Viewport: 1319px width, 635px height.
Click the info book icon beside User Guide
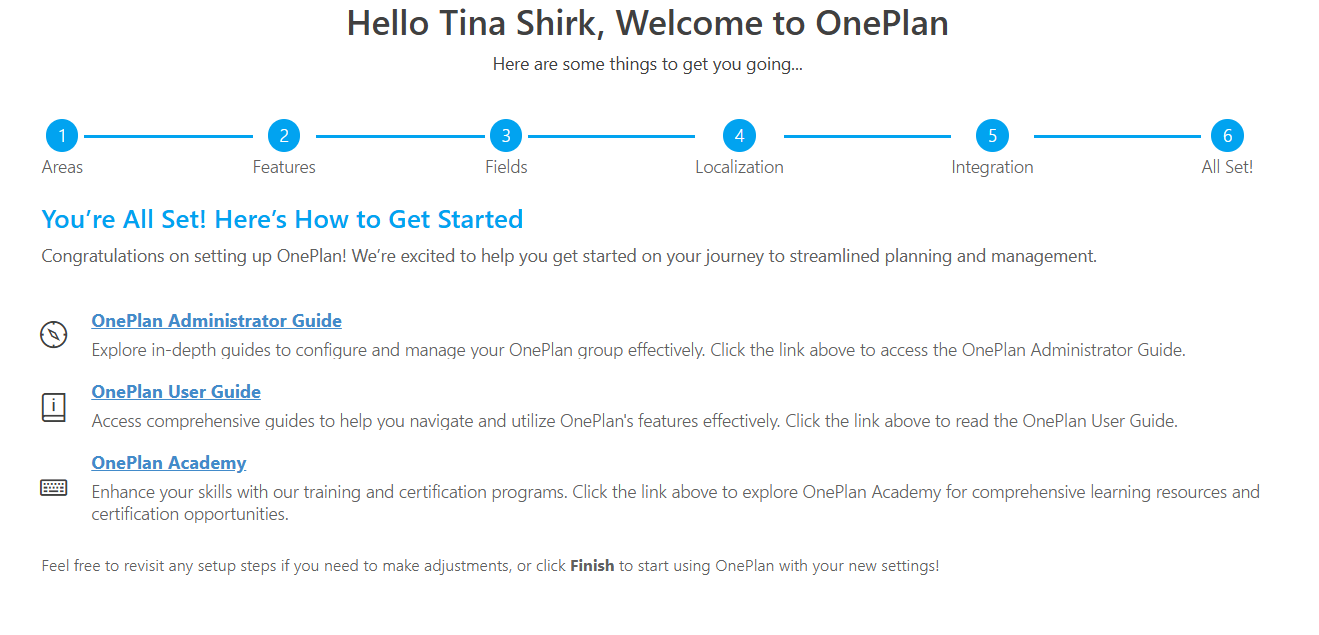pyautogui.click(x=54, y=406)
